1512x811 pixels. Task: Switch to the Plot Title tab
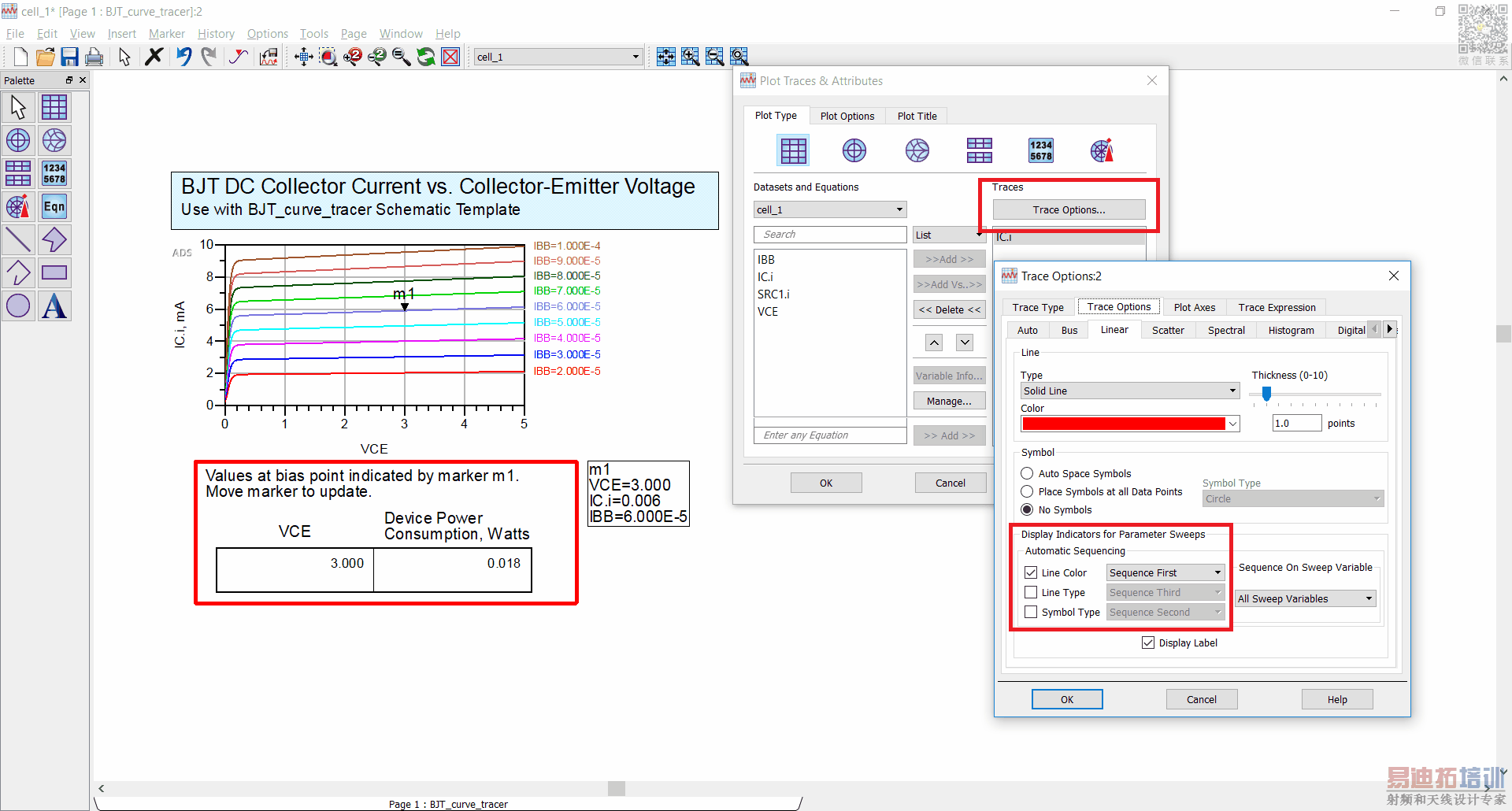click(917, 116)
